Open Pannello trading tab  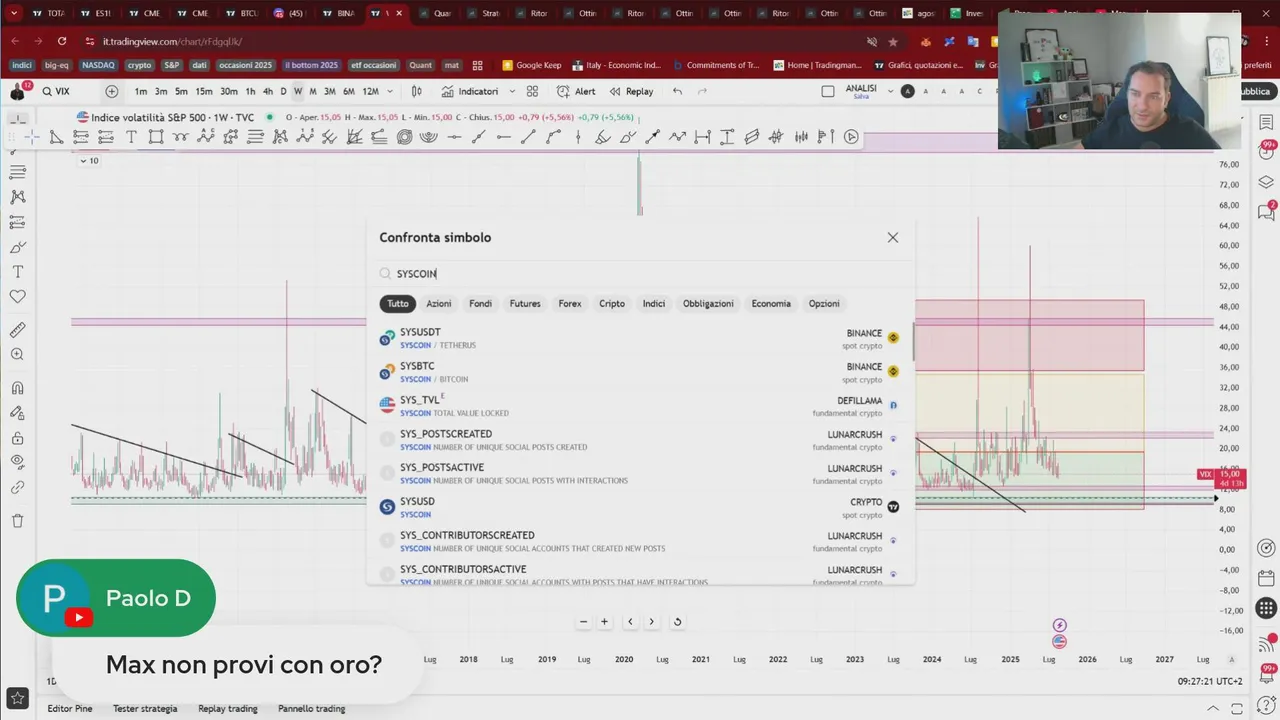pos(312,709)
